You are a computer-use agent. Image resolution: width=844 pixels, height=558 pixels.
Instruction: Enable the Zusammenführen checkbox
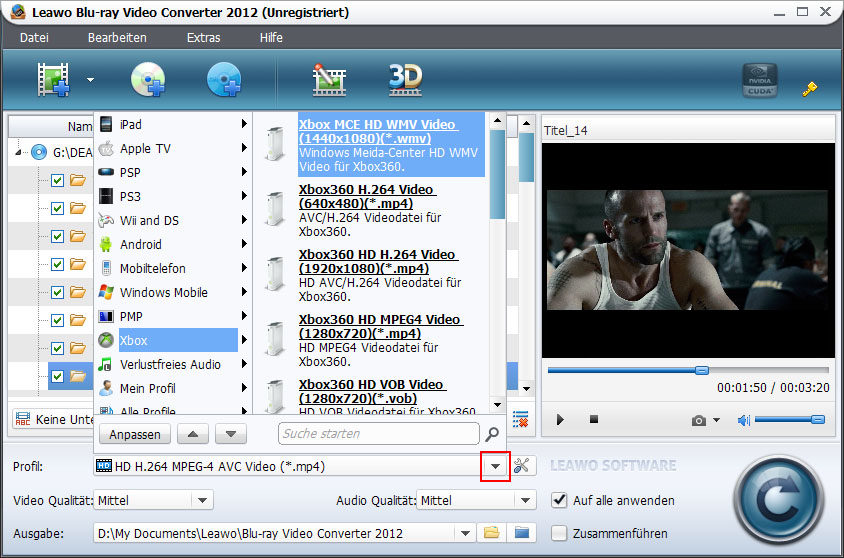(x=559, y=533)
